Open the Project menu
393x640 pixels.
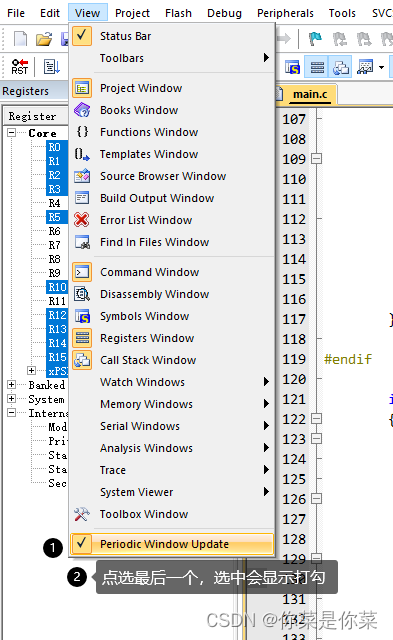pyautogui.click(x=132, y=13)
